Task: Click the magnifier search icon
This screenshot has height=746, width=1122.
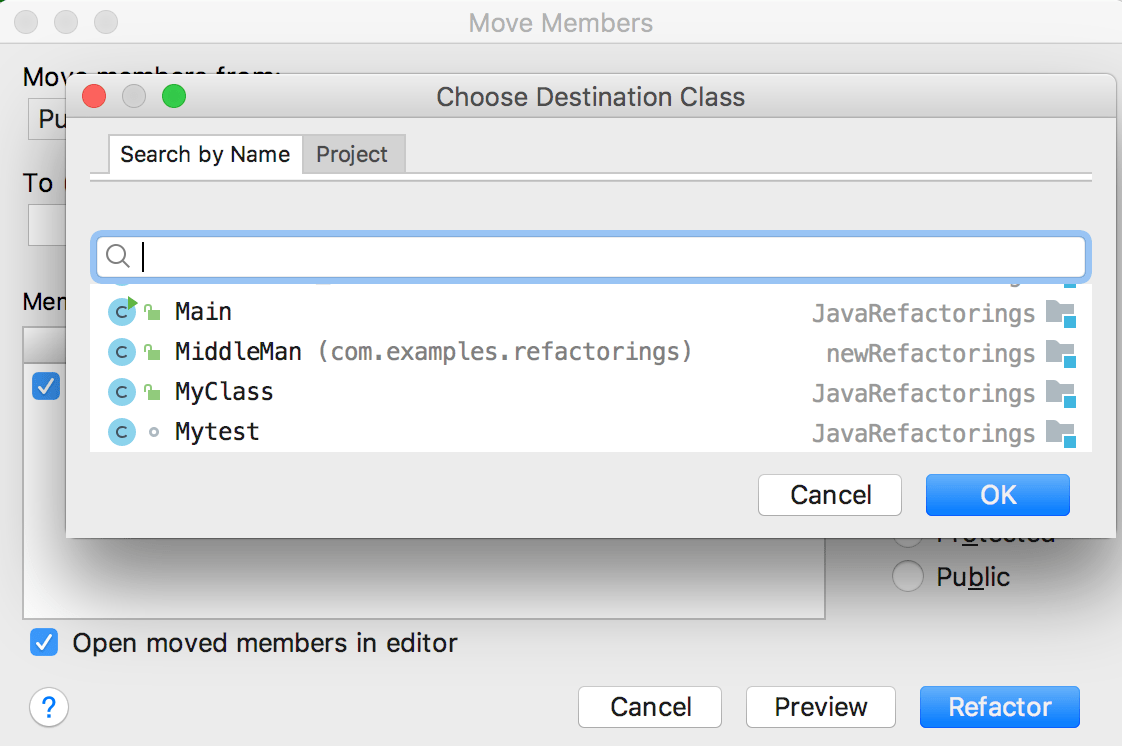Action: pyautogui.click(x=118, y=257)
